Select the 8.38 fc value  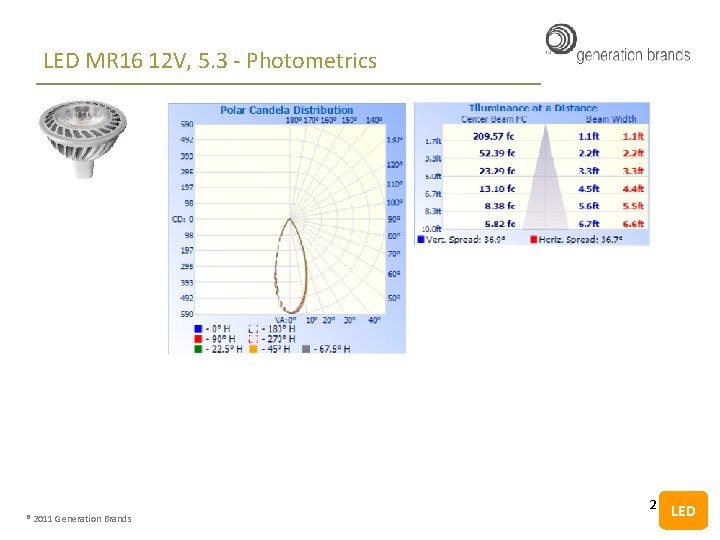(x=500, y=206)
